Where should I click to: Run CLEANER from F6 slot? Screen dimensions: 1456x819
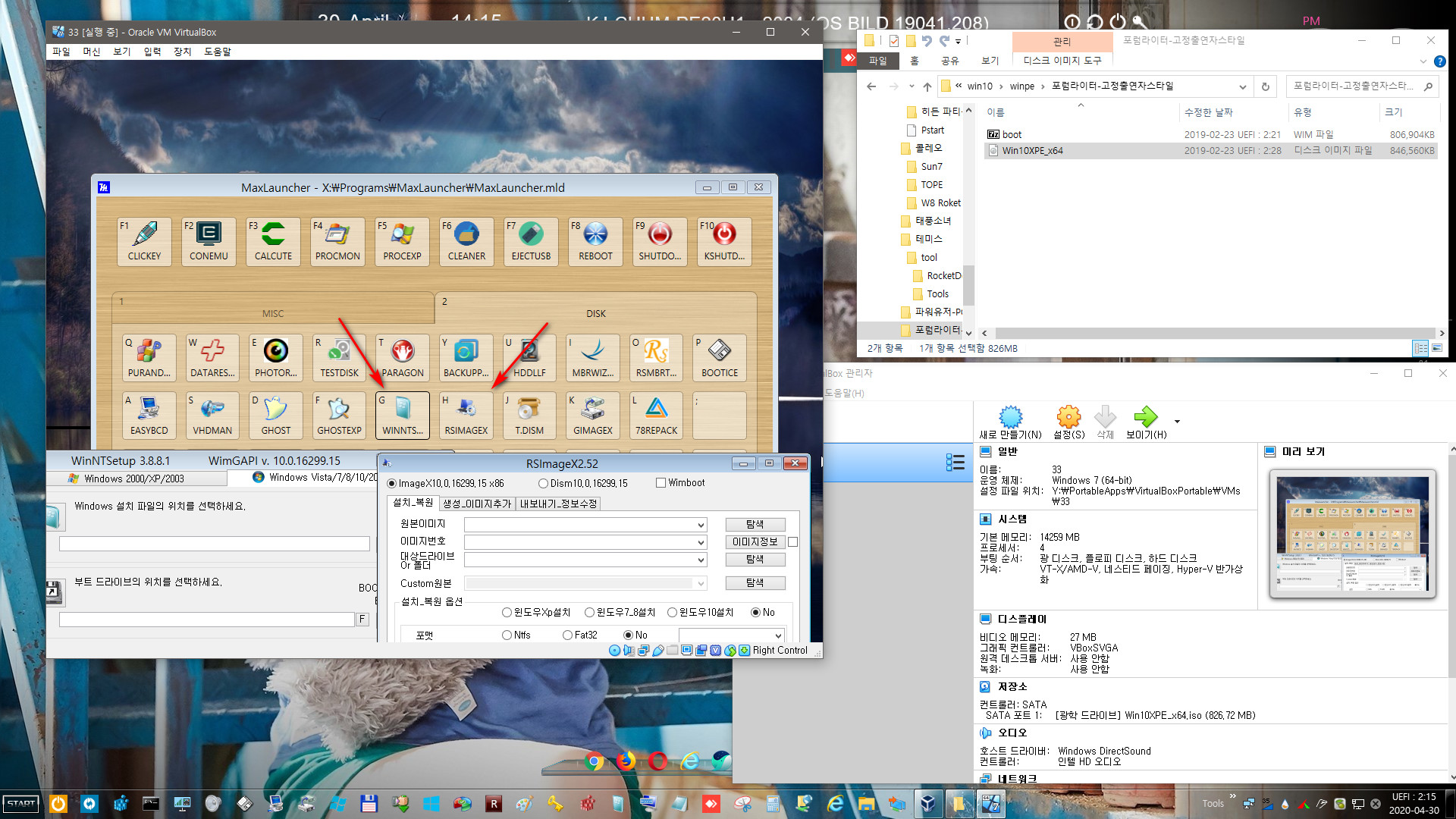click(x=466, y=241)
